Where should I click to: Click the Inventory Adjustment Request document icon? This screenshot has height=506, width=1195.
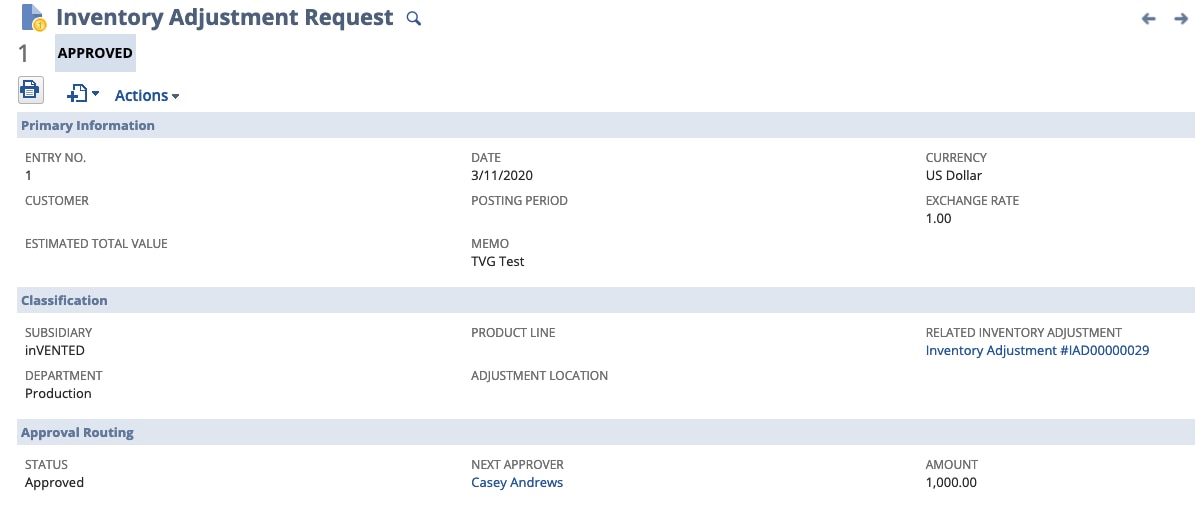[x=33, y=18]
